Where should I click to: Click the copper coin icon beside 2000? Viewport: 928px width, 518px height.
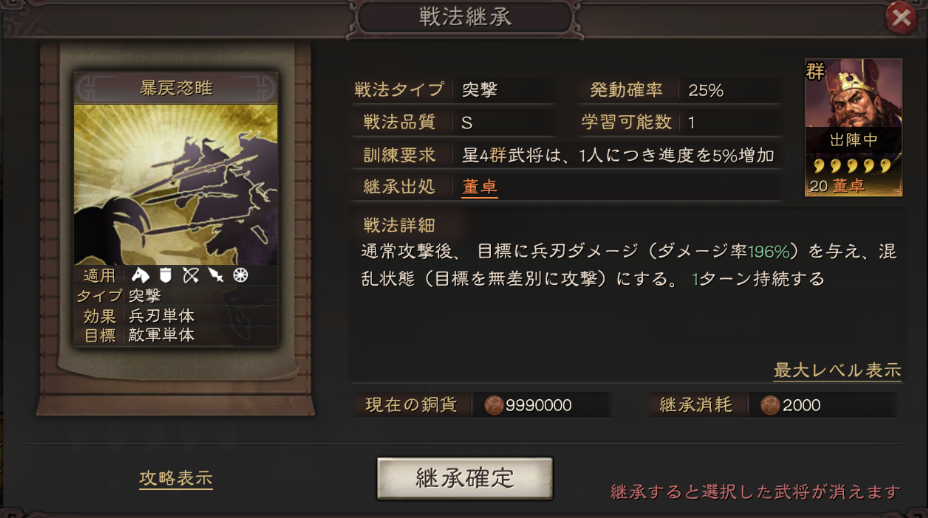(x=769, y=406)
